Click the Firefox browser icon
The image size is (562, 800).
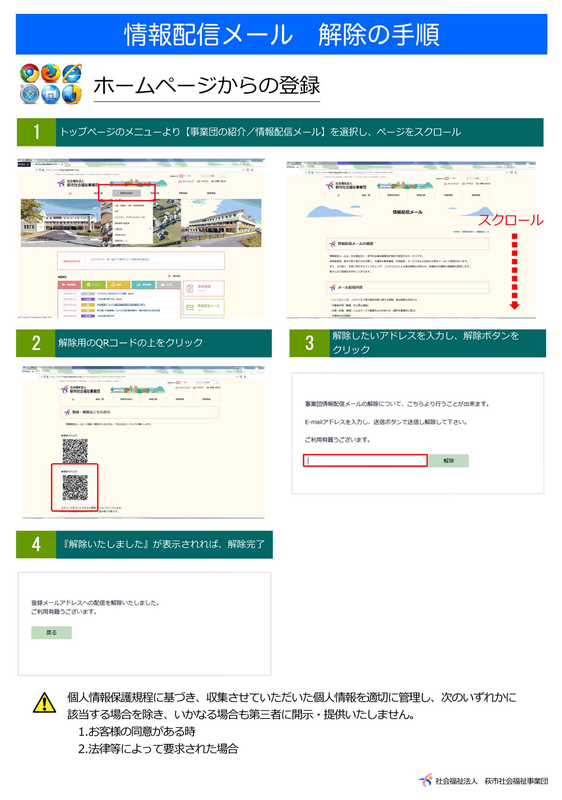(50, 73)
